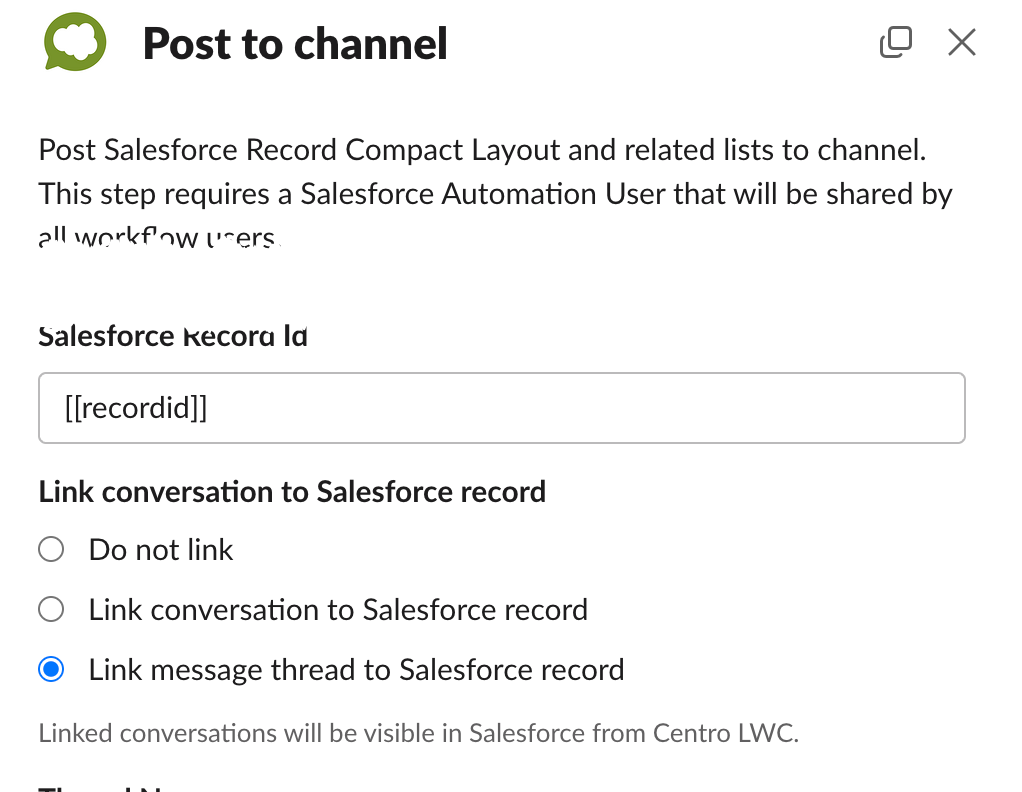Screen dimensions: 1022x792
Task: Close the Post to channel dialog
Action: coord(961,42)
